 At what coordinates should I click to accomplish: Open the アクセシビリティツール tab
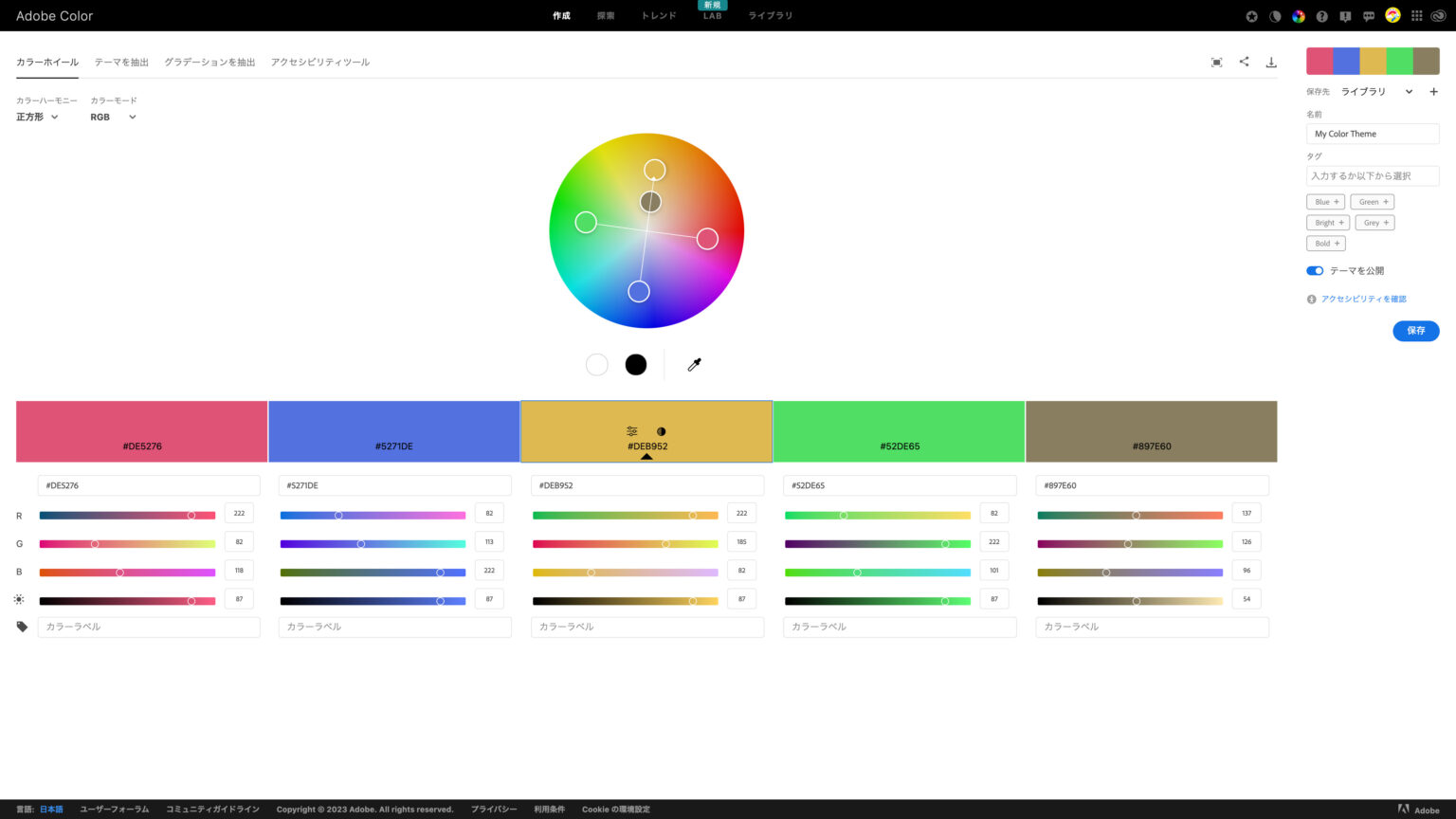pos(320,63)
